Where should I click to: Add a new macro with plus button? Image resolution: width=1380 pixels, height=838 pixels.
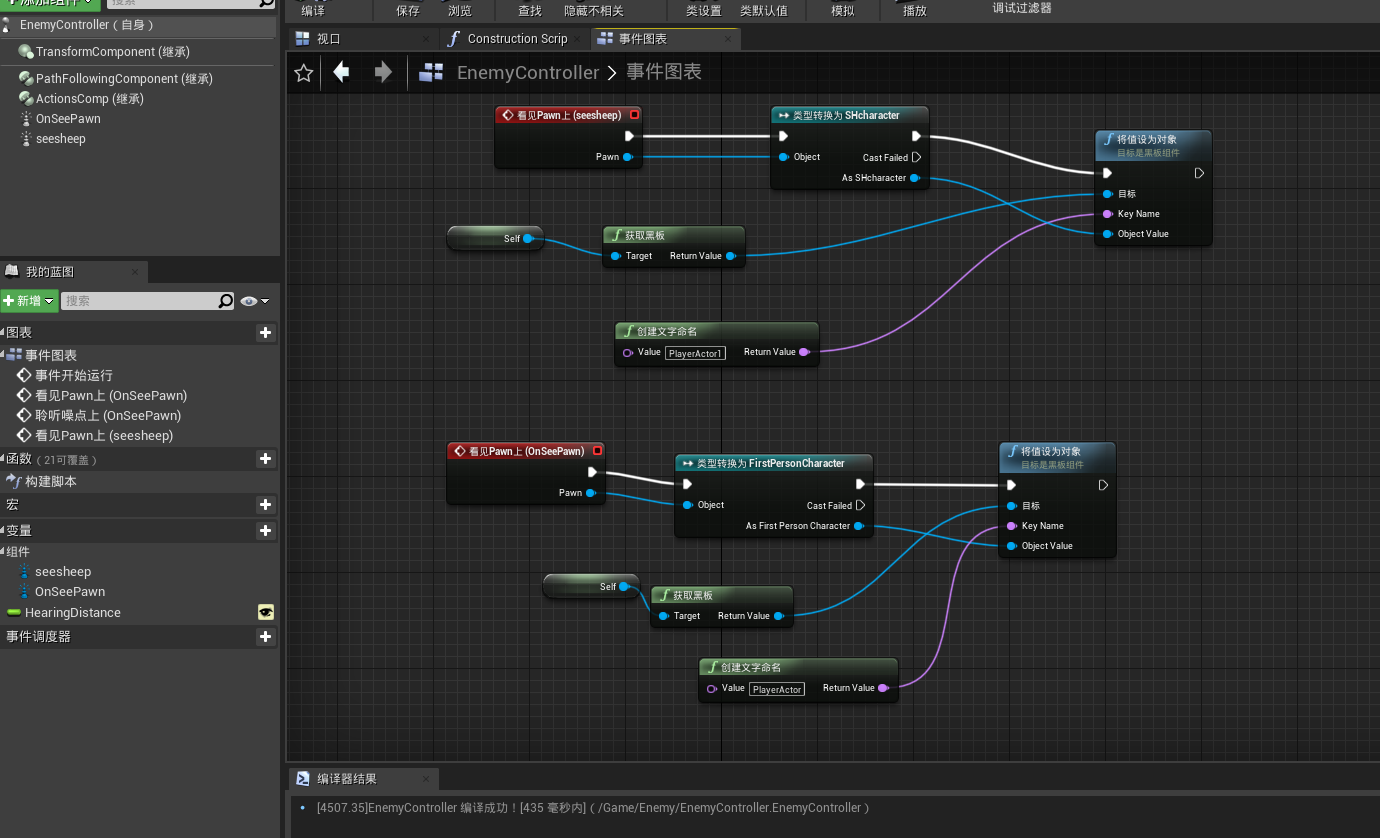(x=265, y=505)
